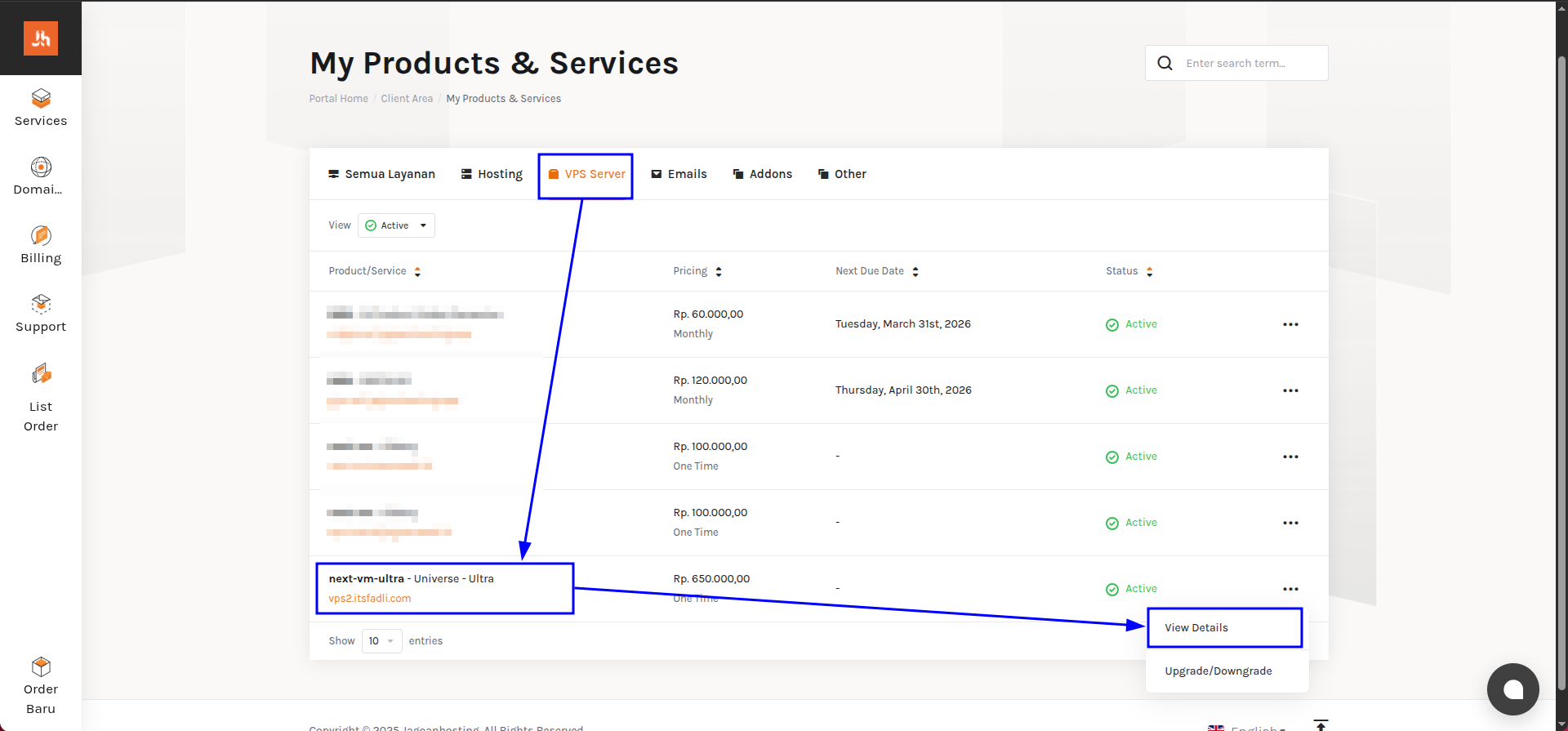Open the live chat bubble
The width and height of the screenshot is (1568, 731).
tap(1512, 689)
